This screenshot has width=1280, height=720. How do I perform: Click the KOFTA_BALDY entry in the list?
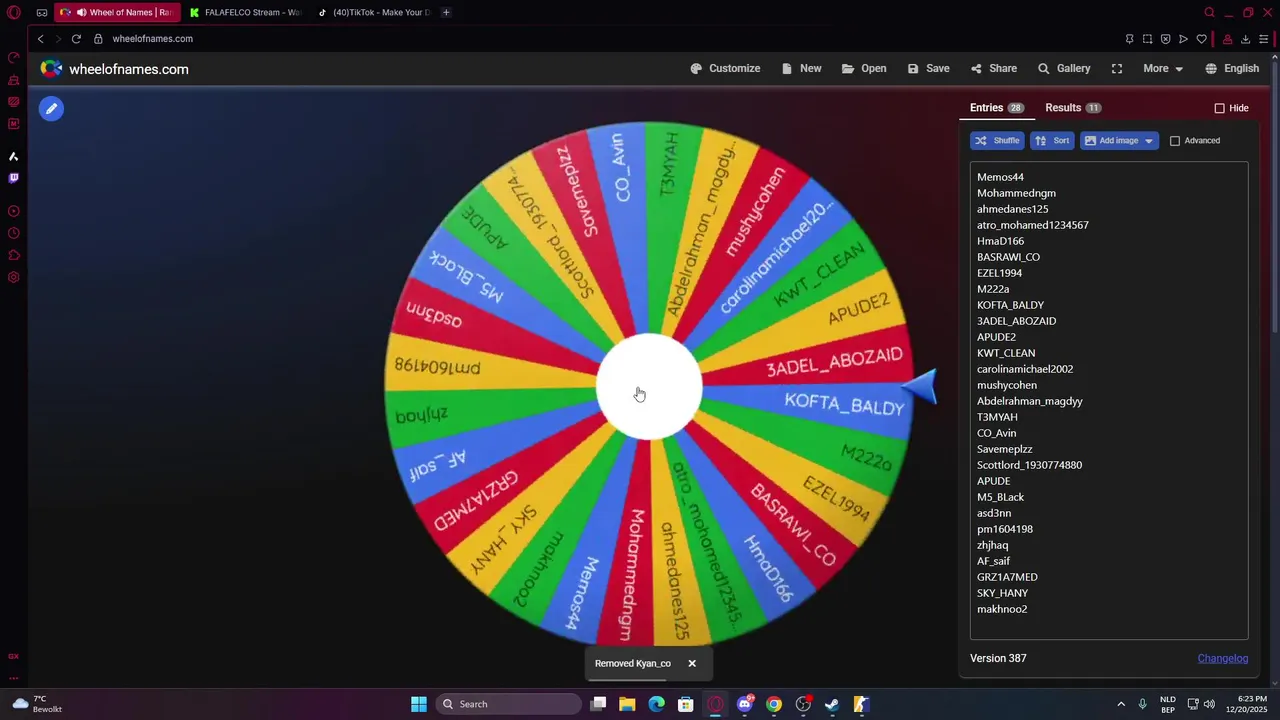(x=1010, y=305)
